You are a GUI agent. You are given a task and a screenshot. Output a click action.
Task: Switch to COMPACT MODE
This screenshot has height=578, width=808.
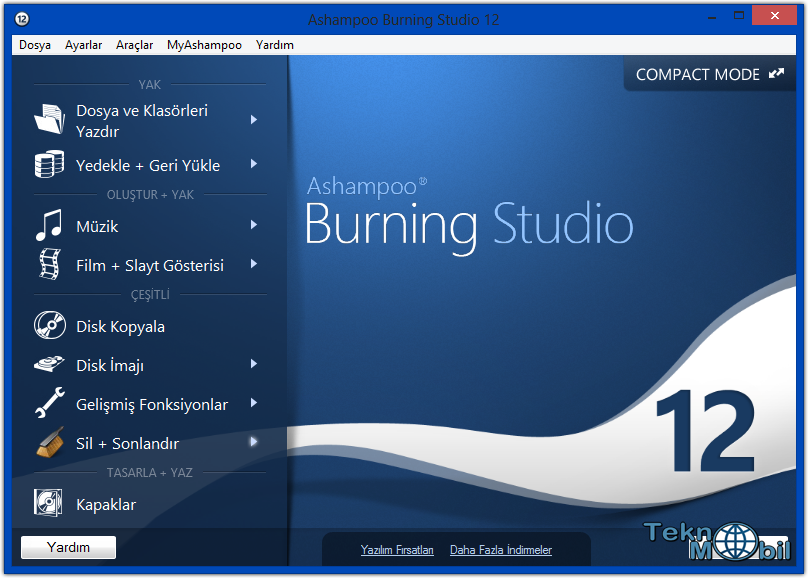coord(710,74)
